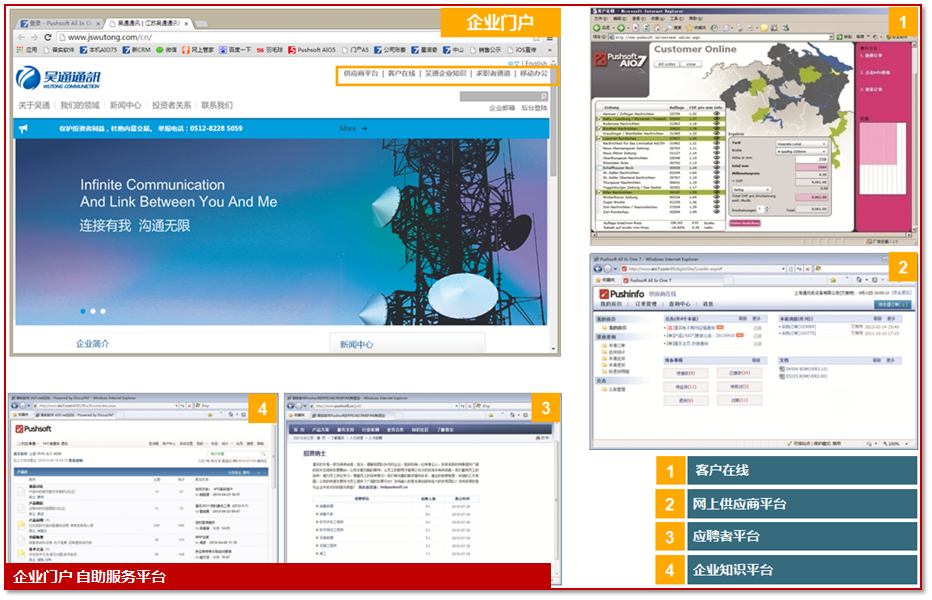The image size is (932, 600).
Task: Close the 吴通通讯 Chrome tab
Action: click(186, 24)
